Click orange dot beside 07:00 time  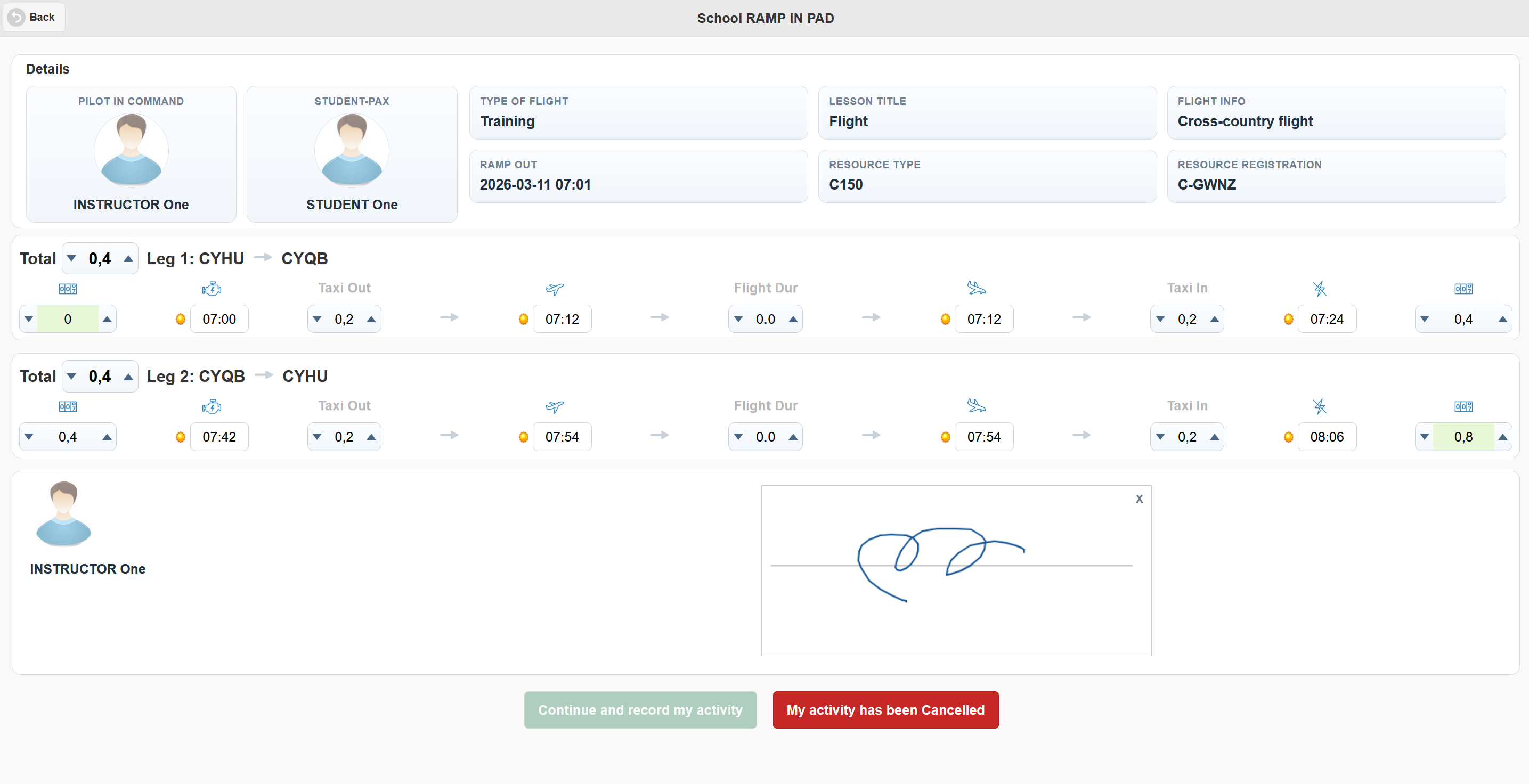[x=181, y=319]
